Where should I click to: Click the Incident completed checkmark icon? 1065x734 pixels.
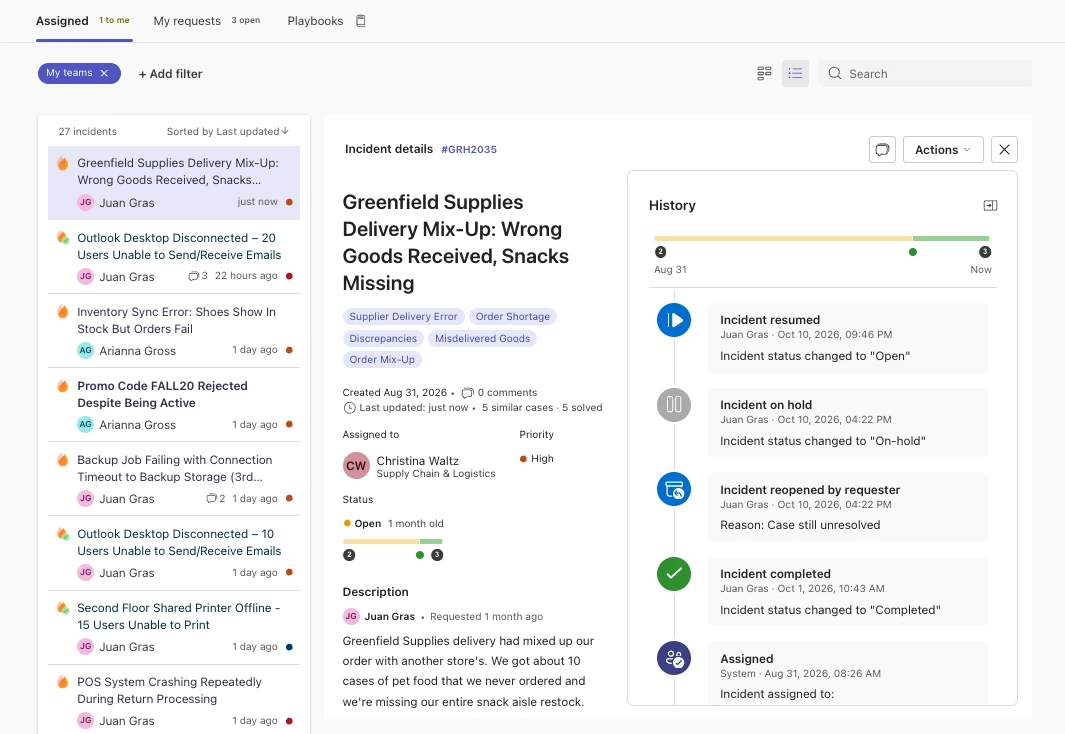pyautogui.click(x=674, y=574)
